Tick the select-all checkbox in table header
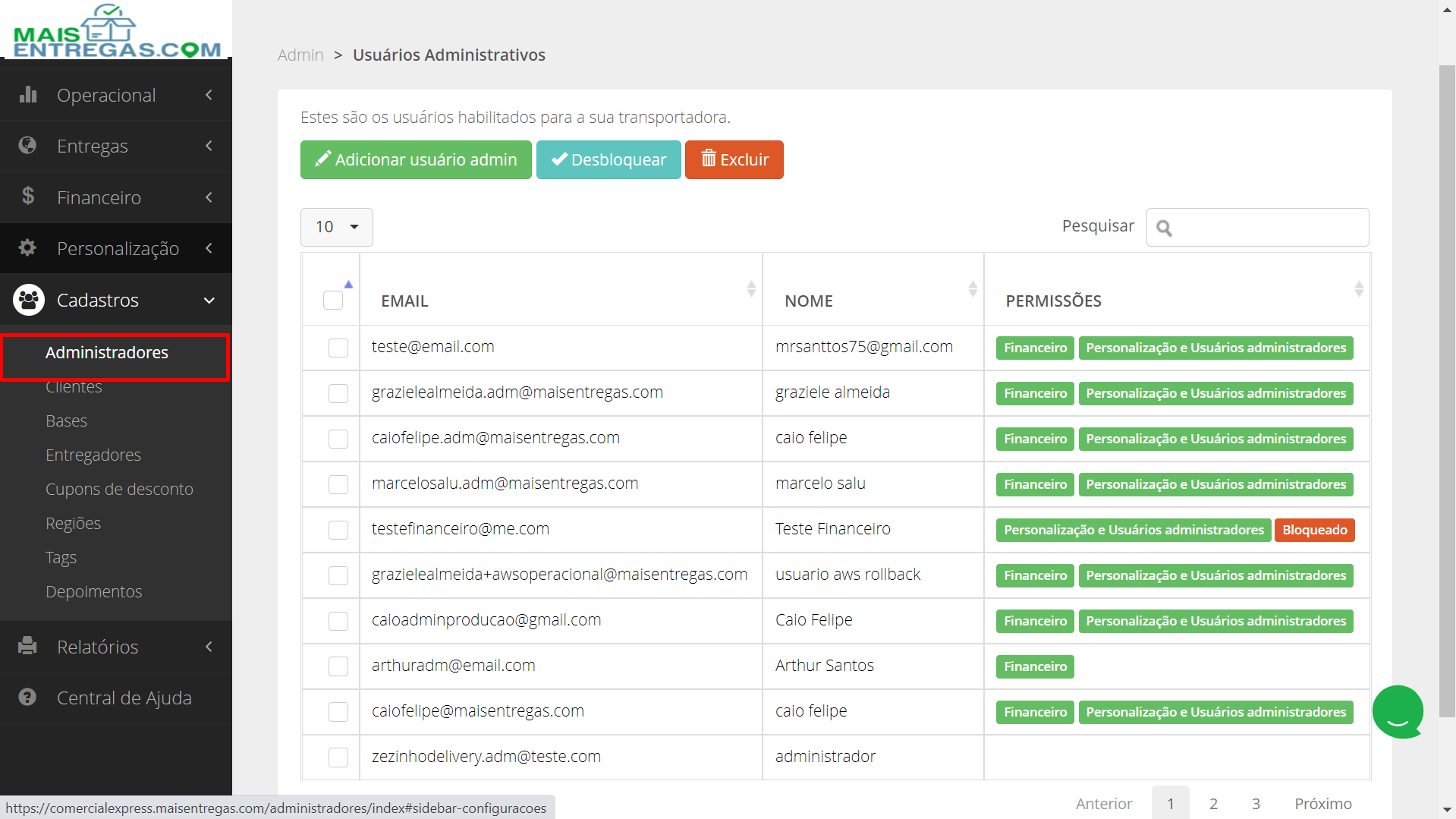The width and height of the screenshot is (1456, 819). click(333, 301)
